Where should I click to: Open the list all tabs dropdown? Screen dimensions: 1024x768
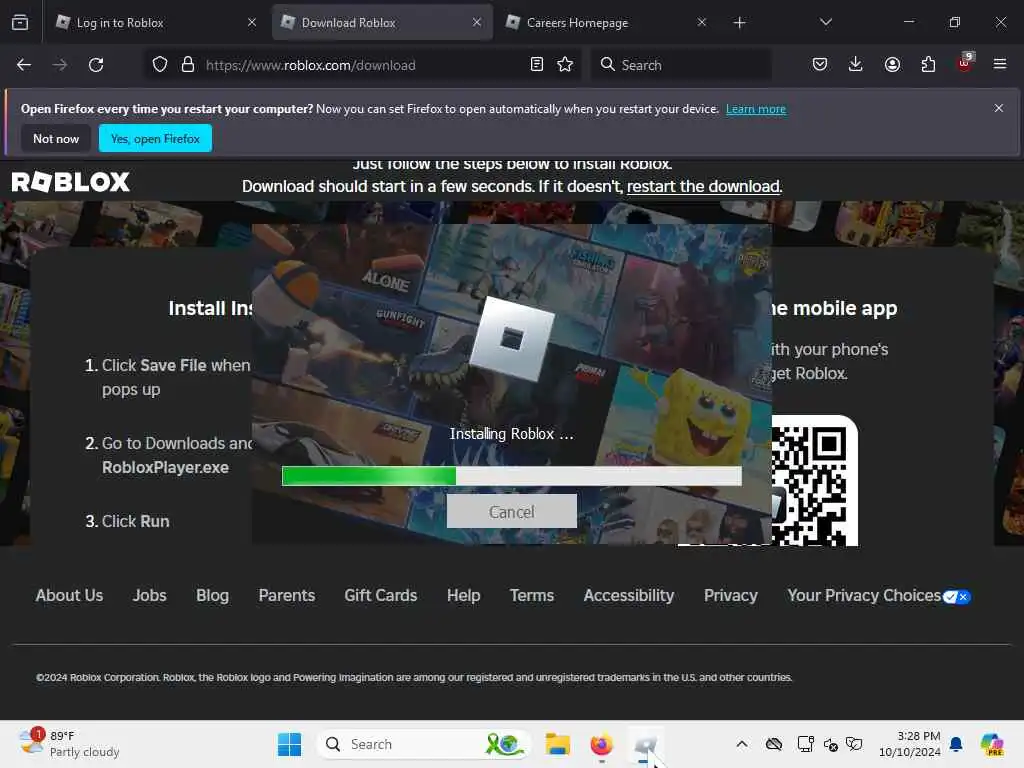tap(825, 23)
